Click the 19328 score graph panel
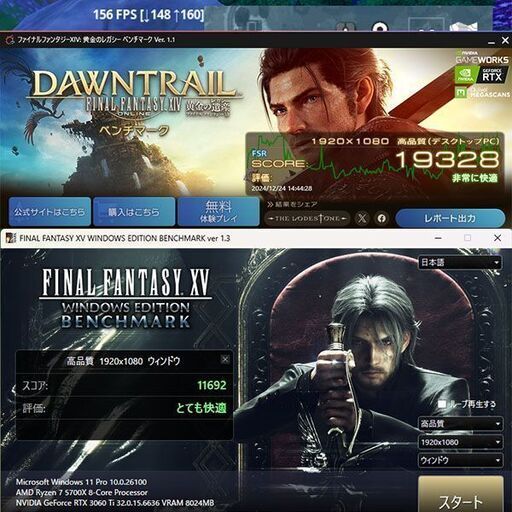Screen dimensions: 512x512 pos(375,164)
